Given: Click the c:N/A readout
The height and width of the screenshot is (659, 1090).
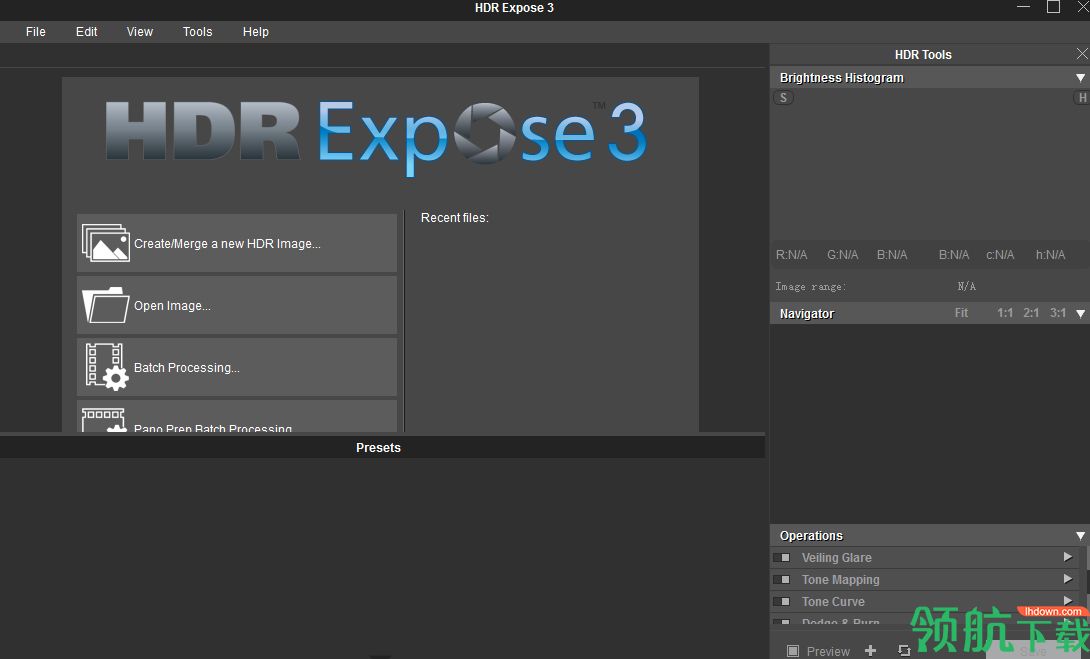Looking at the screenshot, I should [x=1000, y=255].
